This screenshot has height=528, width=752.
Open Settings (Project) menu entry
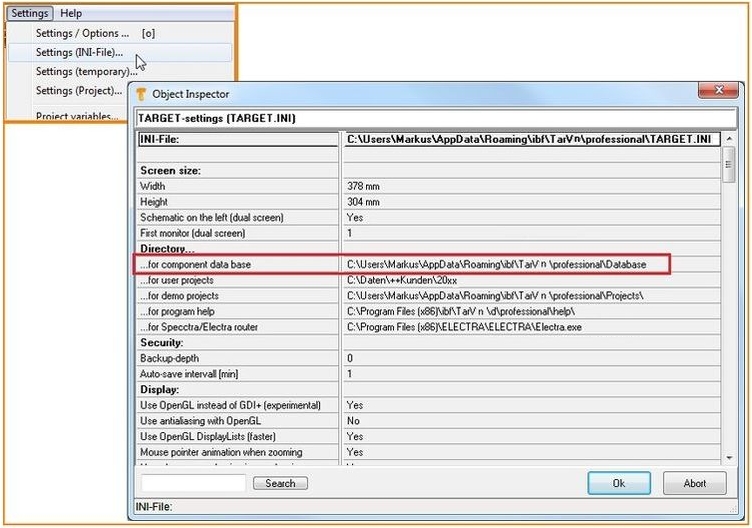78,90
